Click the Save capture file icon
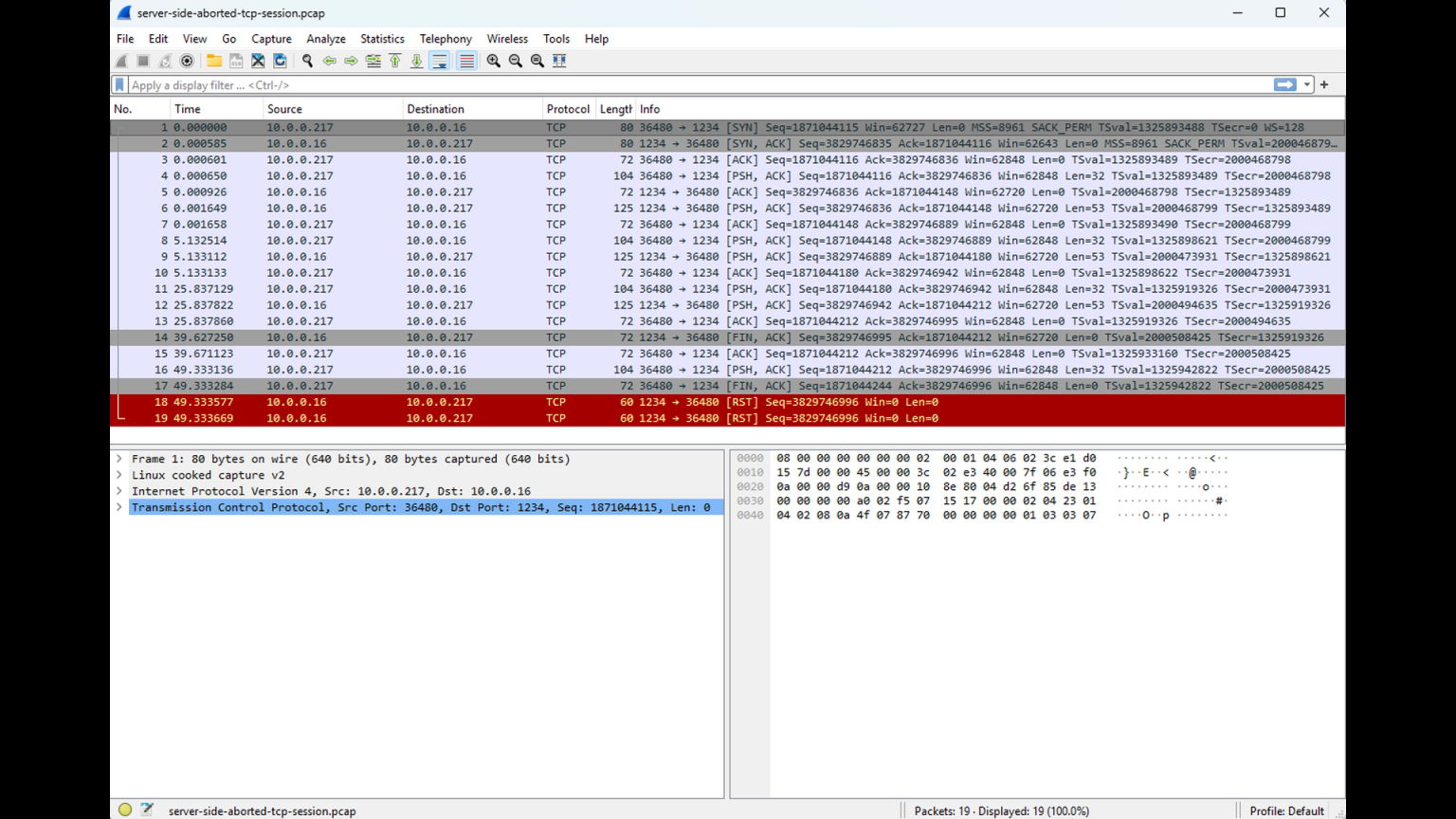 coord(236,61)
